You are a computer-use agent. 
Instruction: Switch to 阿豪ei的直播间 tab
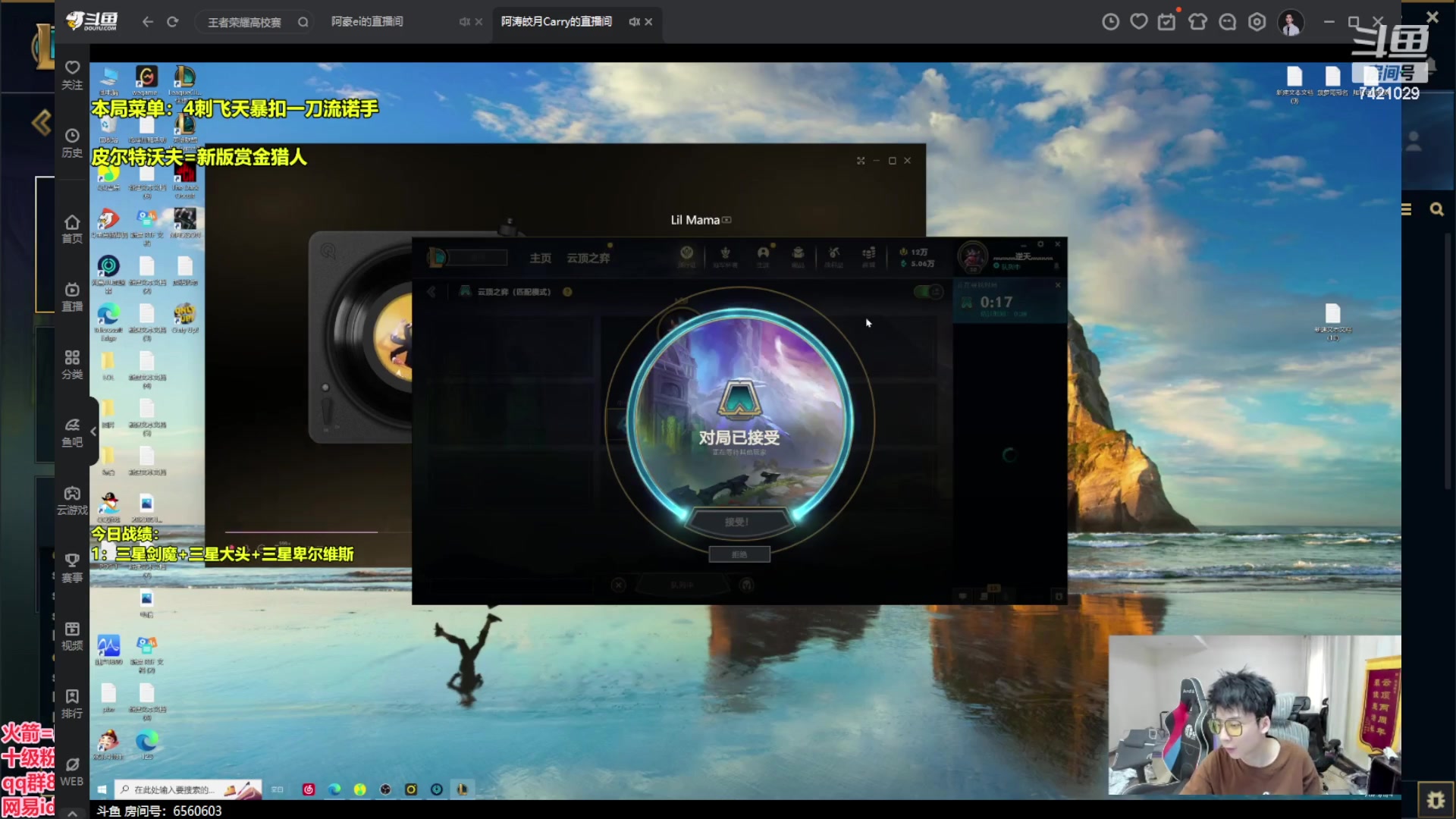367,21
